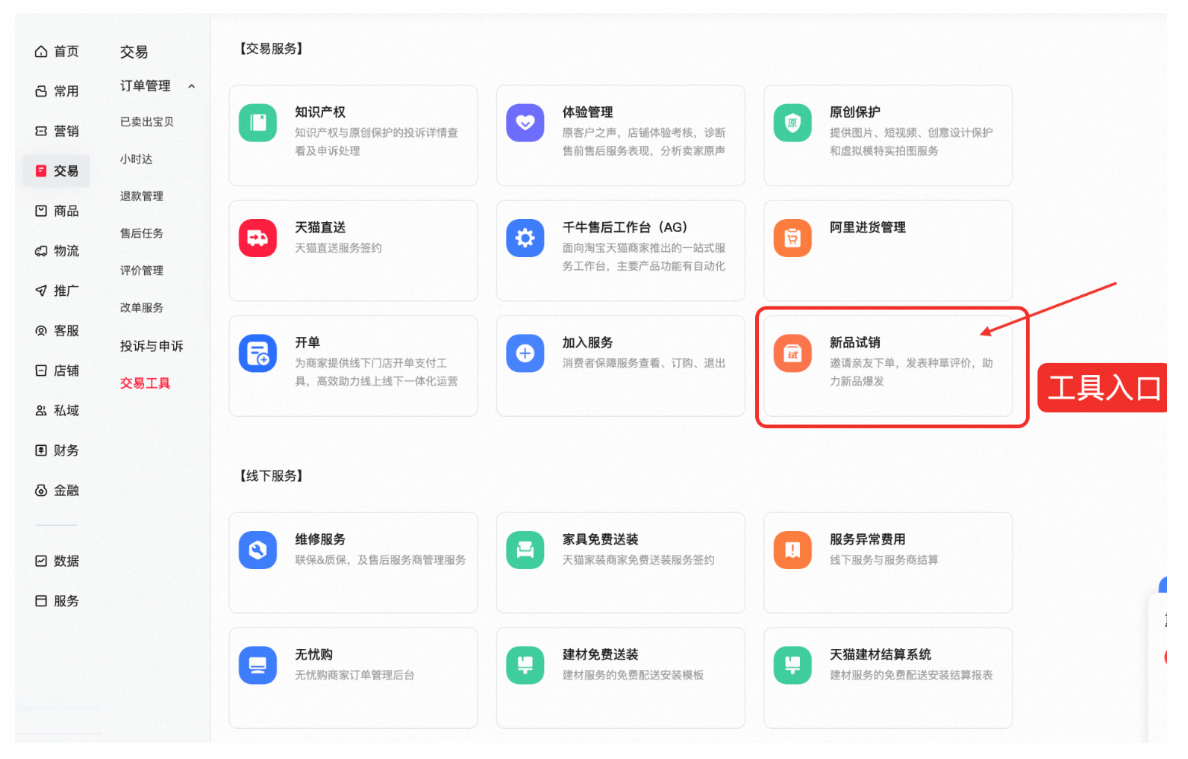Open the 维修服务 blue wrench icon
The image size is (1188, 759).
tap(258, 550)
